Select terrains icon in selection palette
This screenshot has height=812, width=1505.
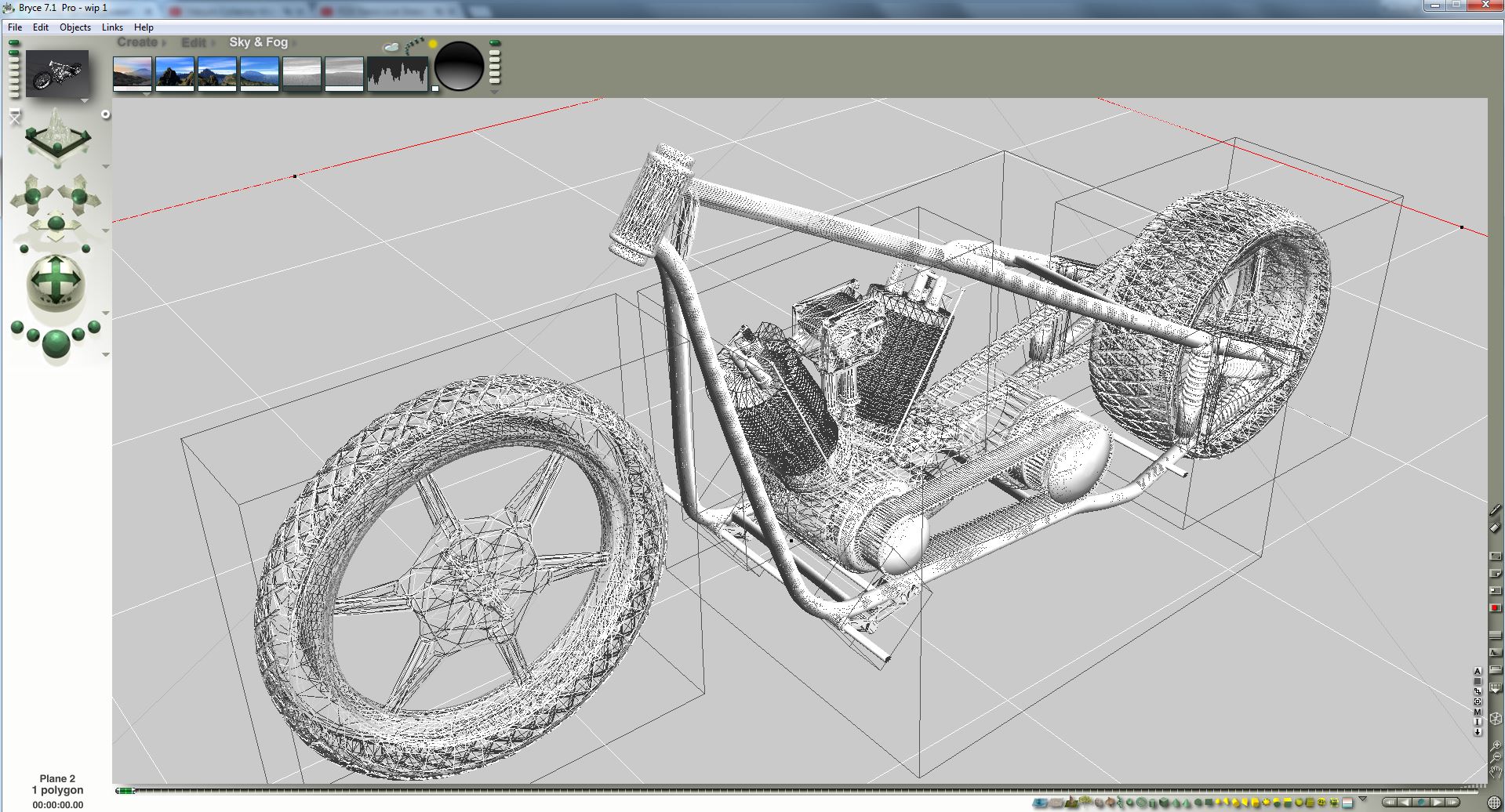coord(1071,802)
